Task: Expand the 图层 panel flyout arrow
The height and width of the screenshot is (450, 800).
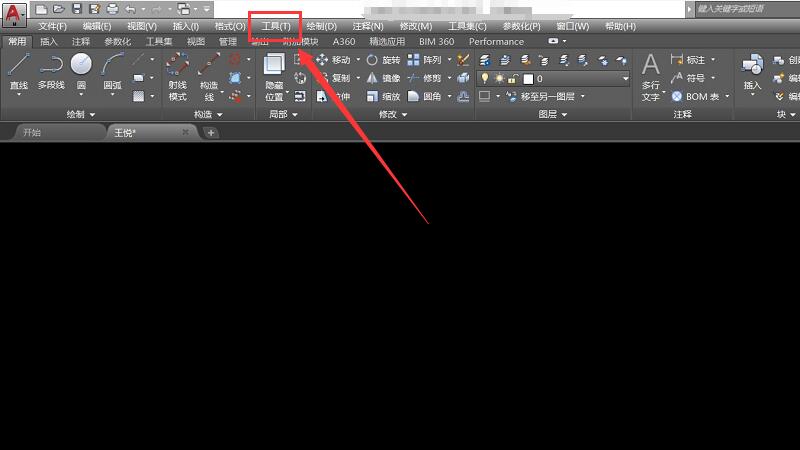Action: (x=564, y=115)
